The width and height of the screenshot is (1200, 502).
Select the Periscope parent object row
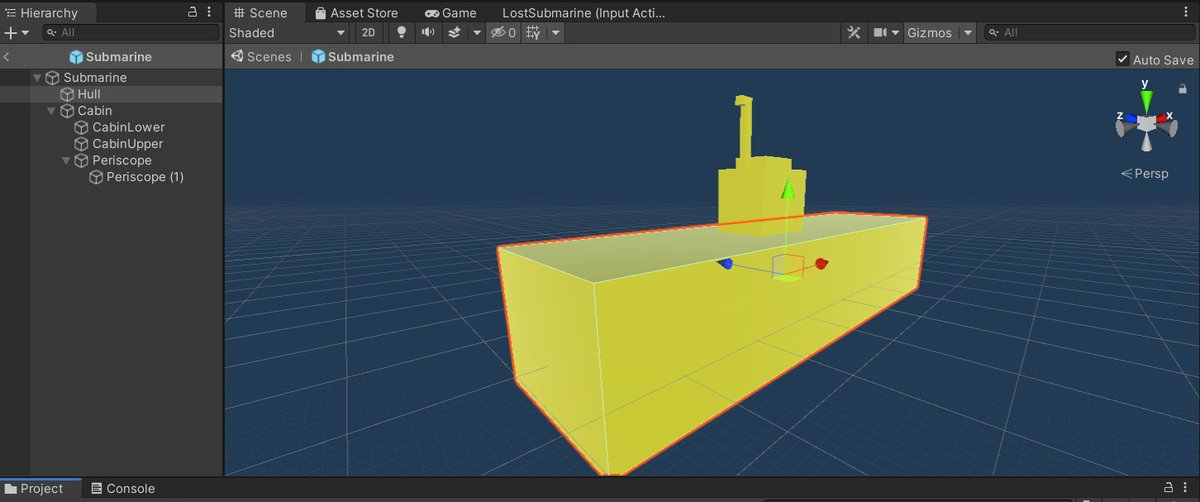[x=111, y=160]
